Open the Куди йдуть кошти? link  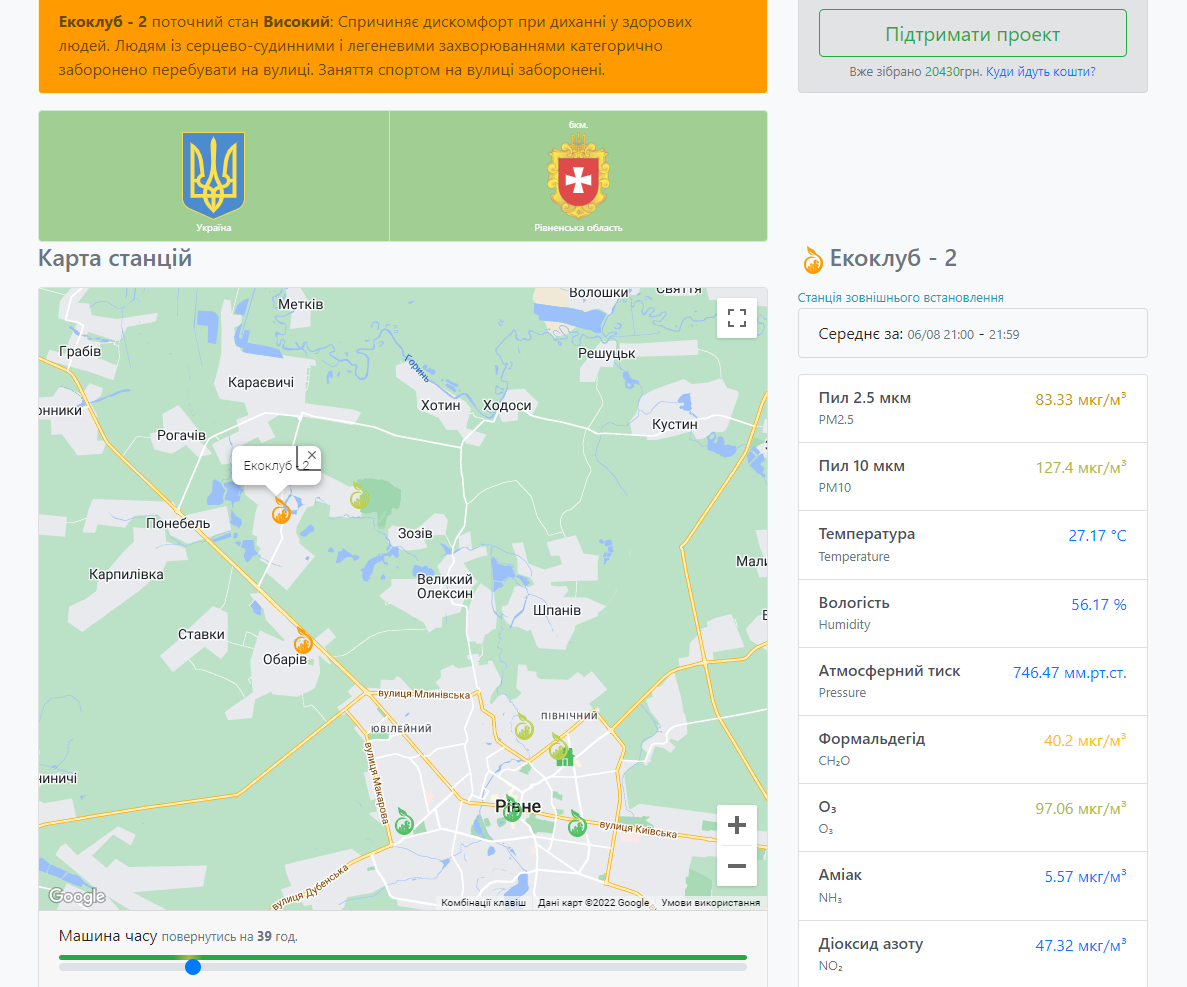coord(1040,72)
